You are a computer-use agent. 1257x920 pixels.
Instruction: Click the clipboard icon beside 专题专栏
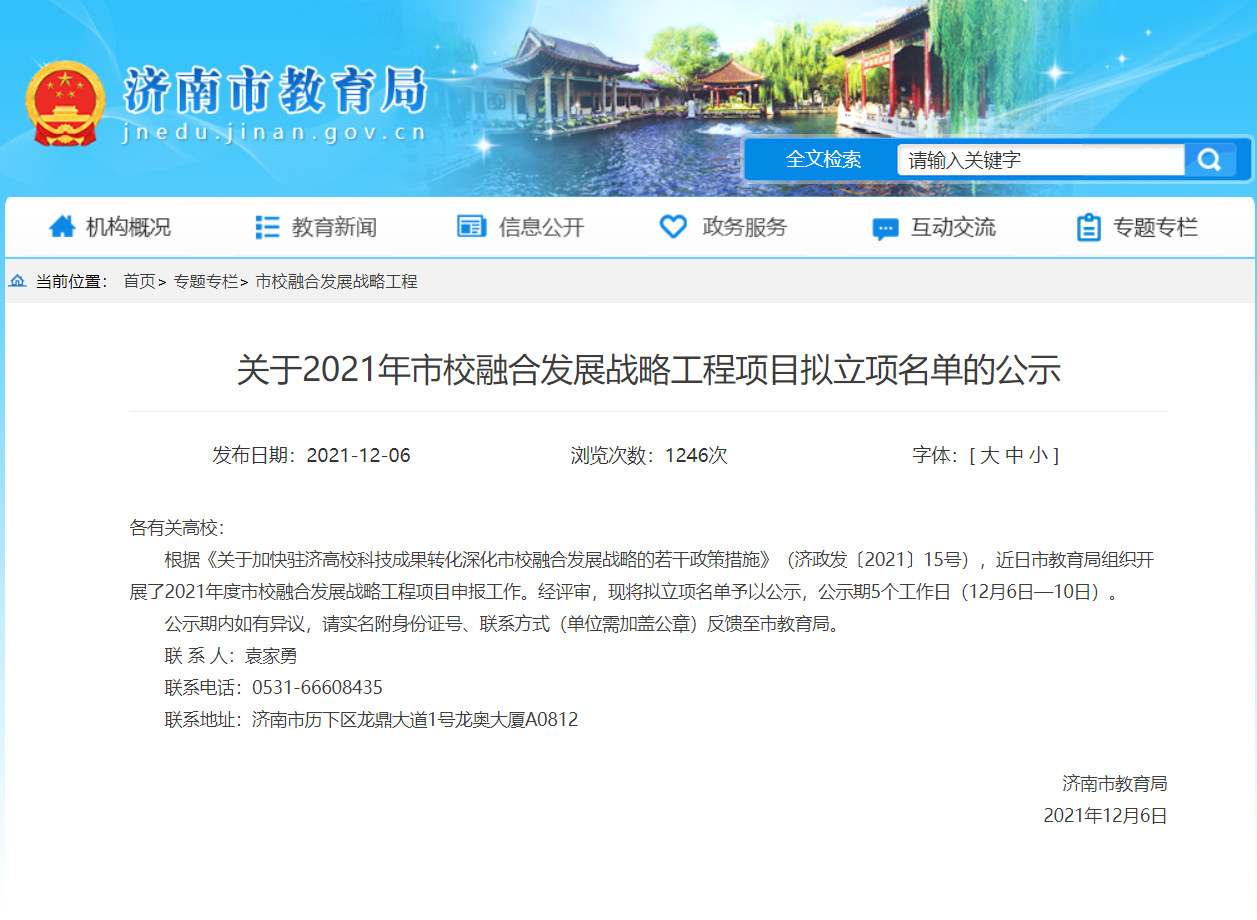tap(1089, 227)
